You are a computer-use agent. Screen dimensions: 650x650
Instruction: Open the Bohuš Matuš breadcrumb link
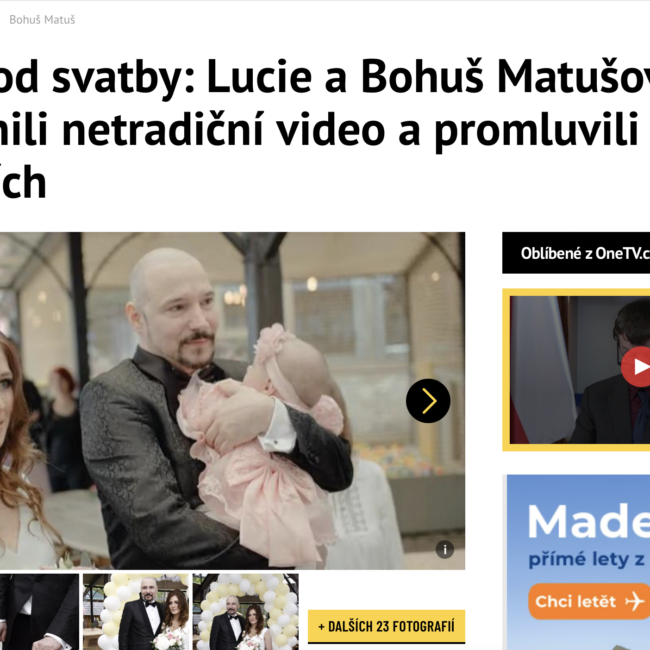(x=42, y=19)
